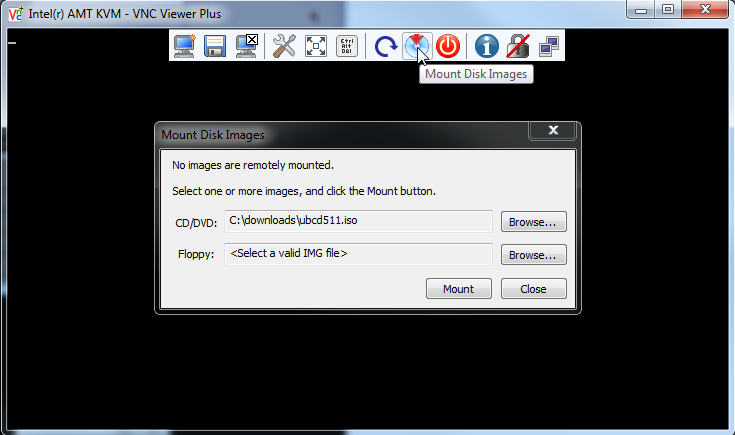735x435 pixels.
Task: Browse for a Floppy image
Action: click(533, 255)
